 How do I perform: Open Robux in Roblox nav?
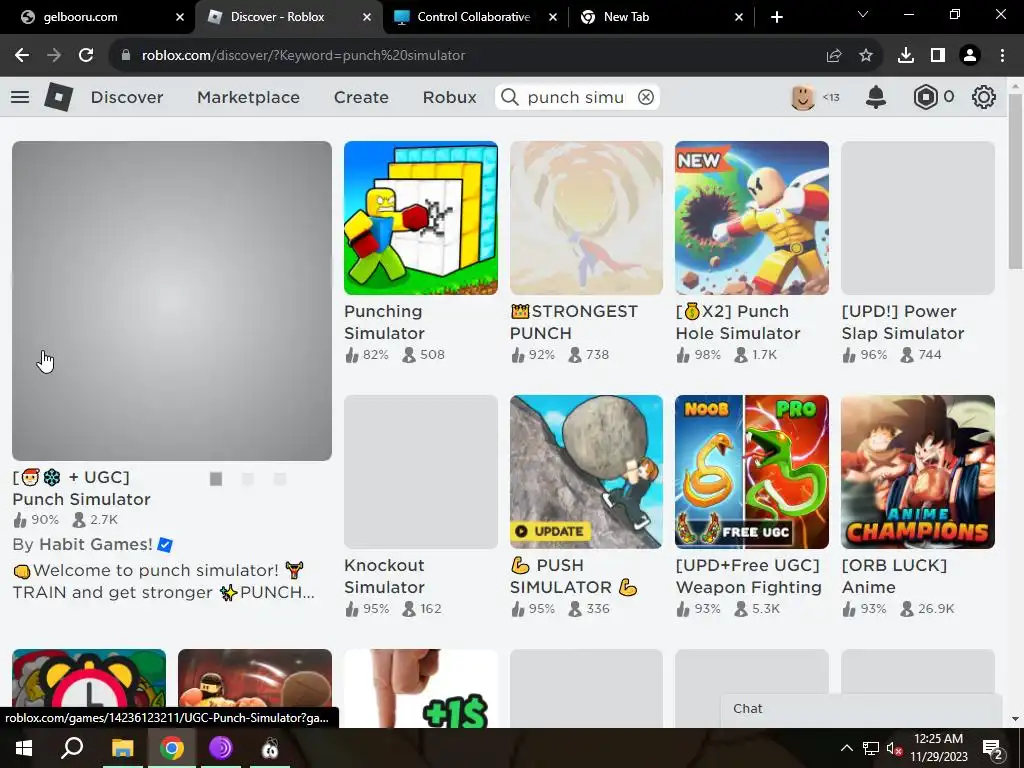449,97
